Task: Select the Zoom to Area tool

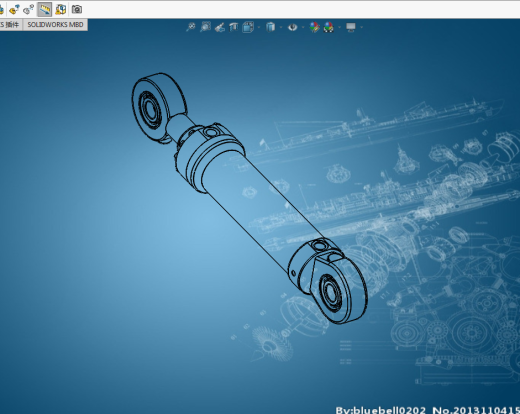Action: (x=205, y=27)
